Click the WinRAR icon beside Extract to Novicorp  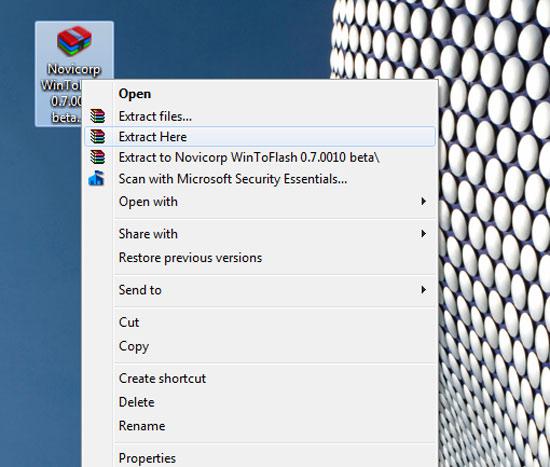click(97, 157)
